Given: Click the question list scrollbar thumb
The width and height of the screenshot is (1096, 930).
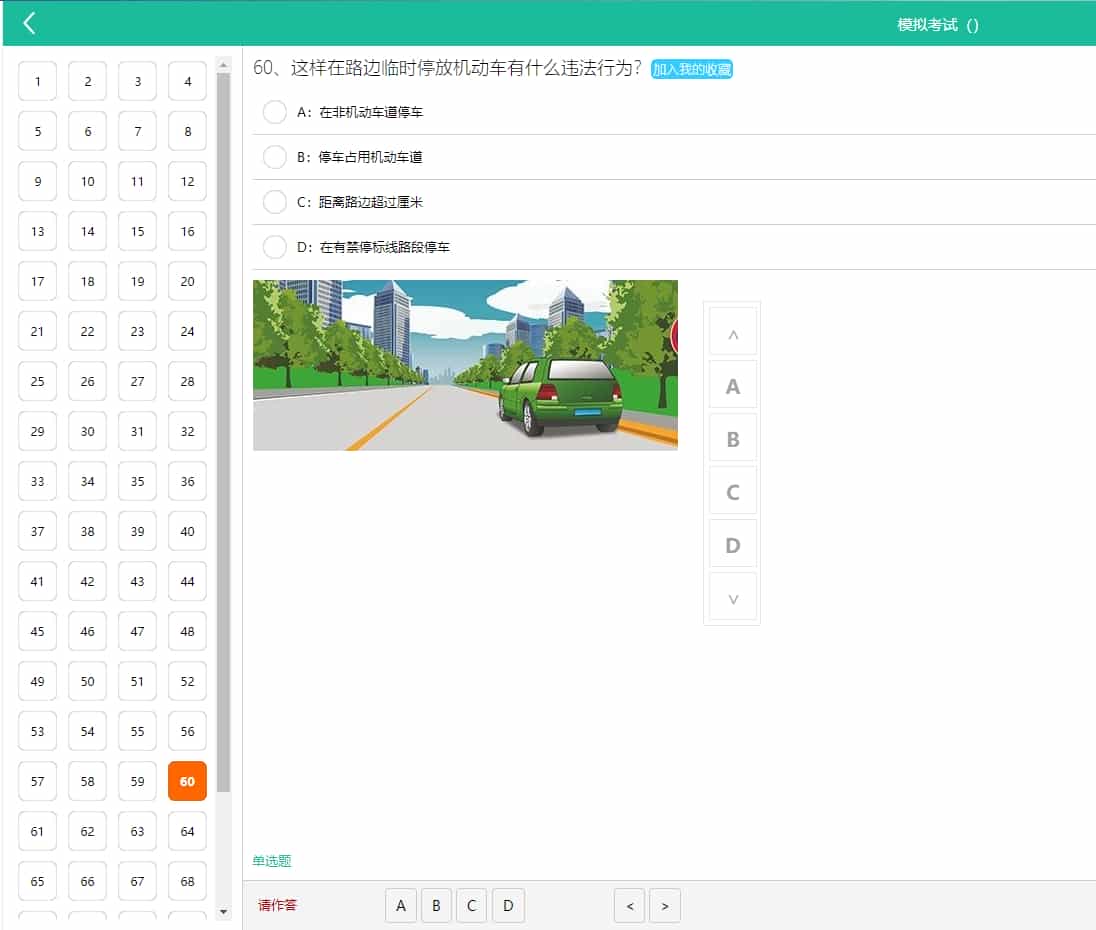Looking at the screenshot, I should 223,430.
